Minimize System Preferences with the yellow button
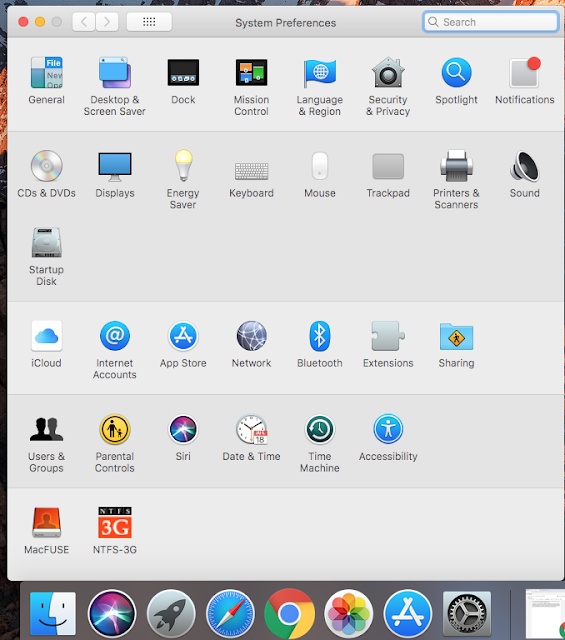 click(40, 22)
